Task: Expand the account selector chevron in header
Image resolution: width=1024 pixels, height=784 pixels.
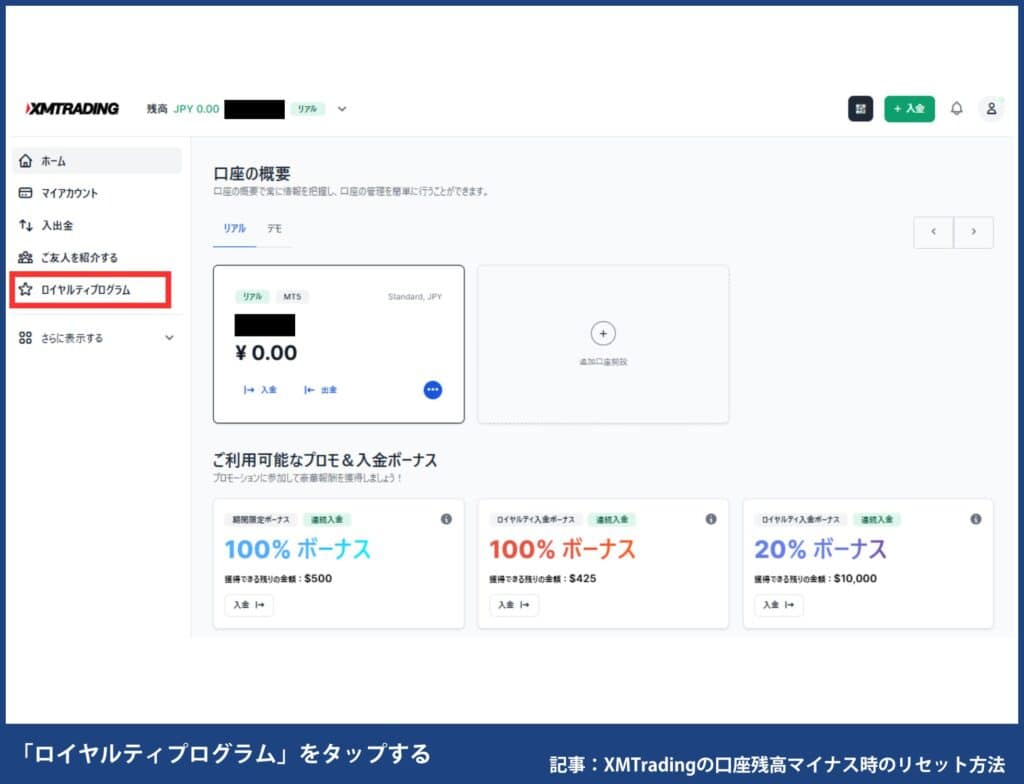Action: 342,109
